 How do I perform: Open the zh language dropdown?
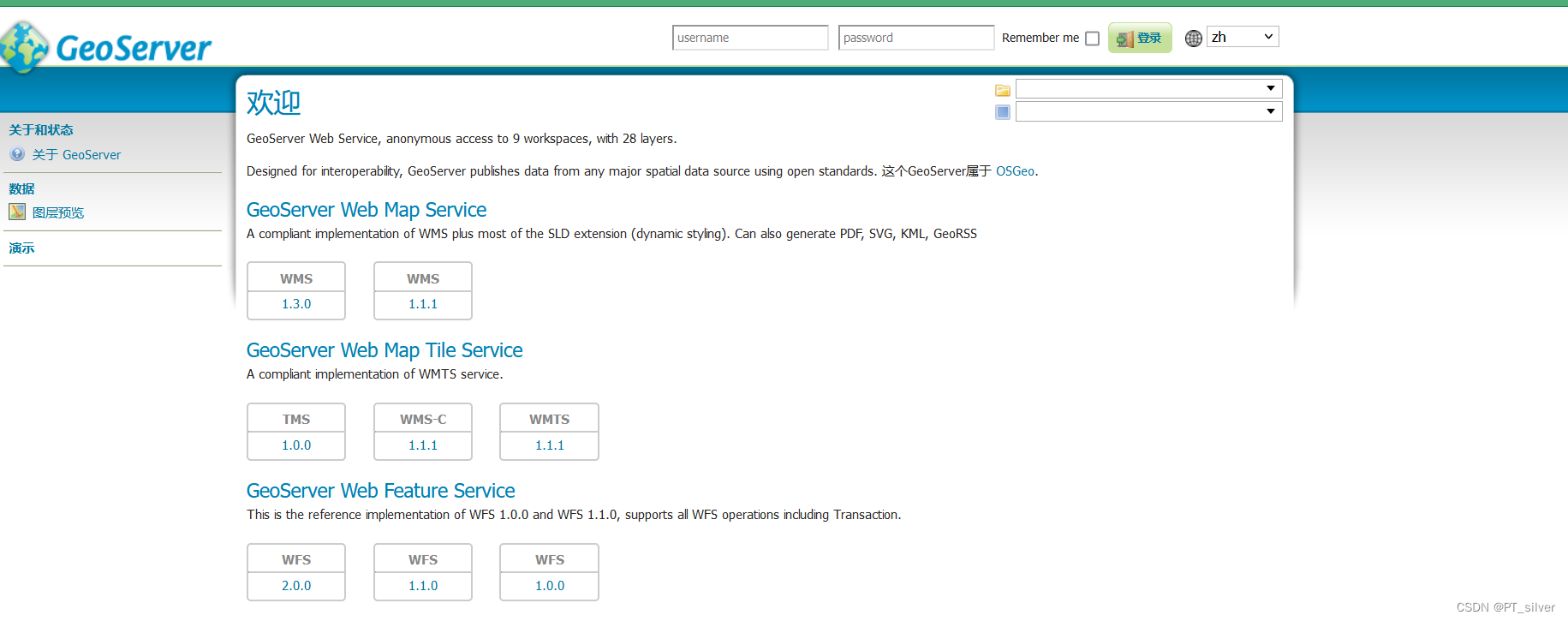coord(1243,37)
